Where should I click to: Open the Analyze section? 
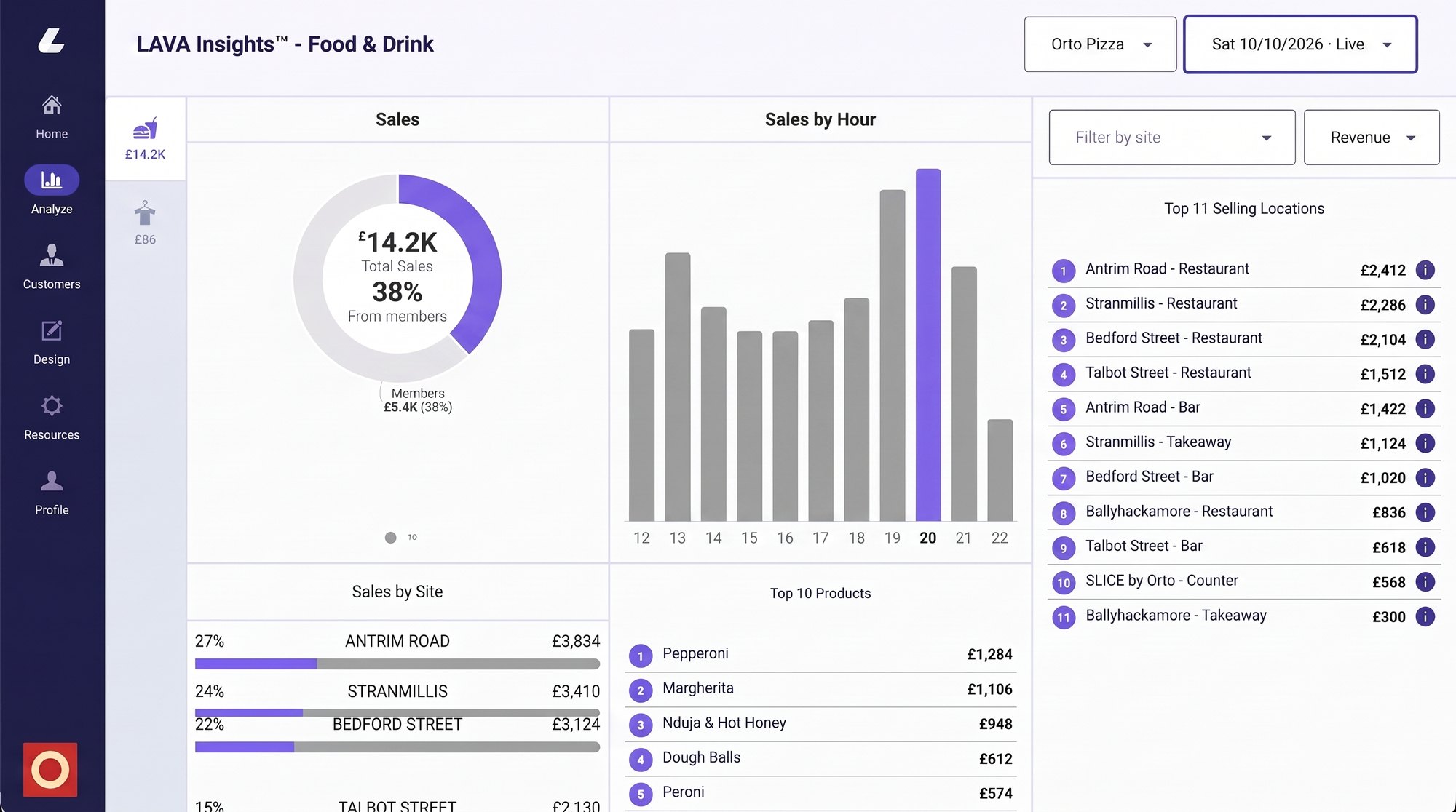point(52,191)
